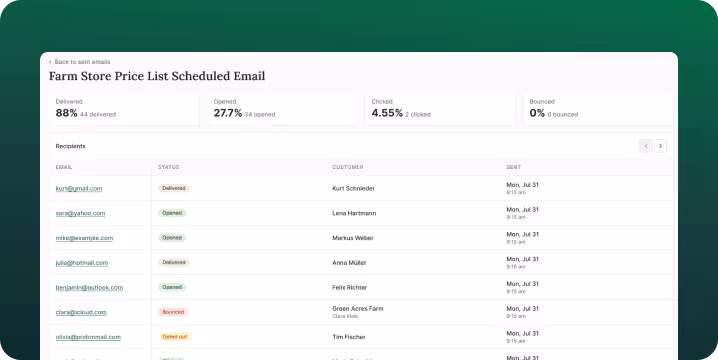
Task: Click Delivered status badge for Kurt Schnieder
Action: [174, 188]
